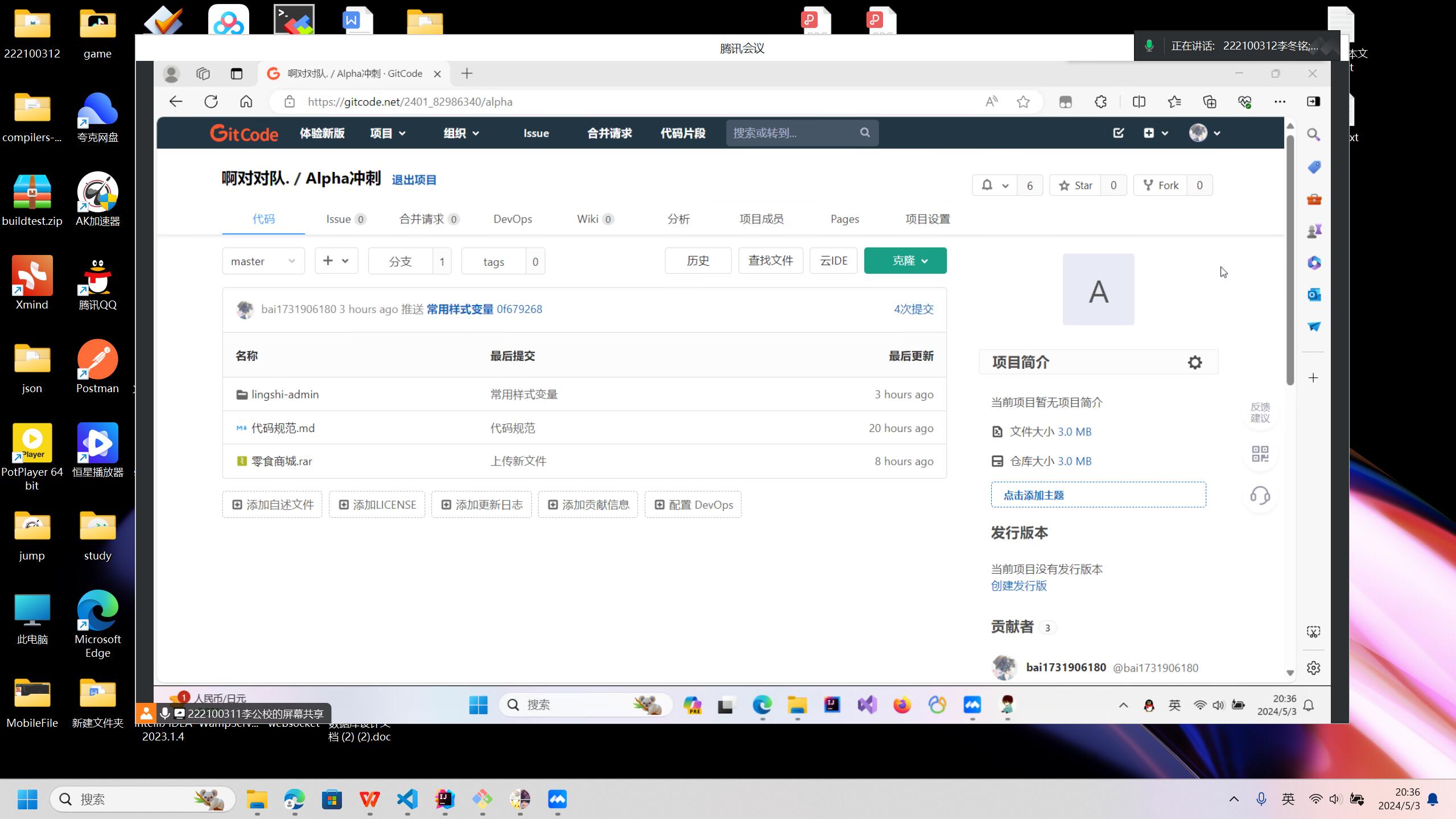Open the DevOps tab
Viewport: 1456px width, 819px height.
click(x=512, y=219)
